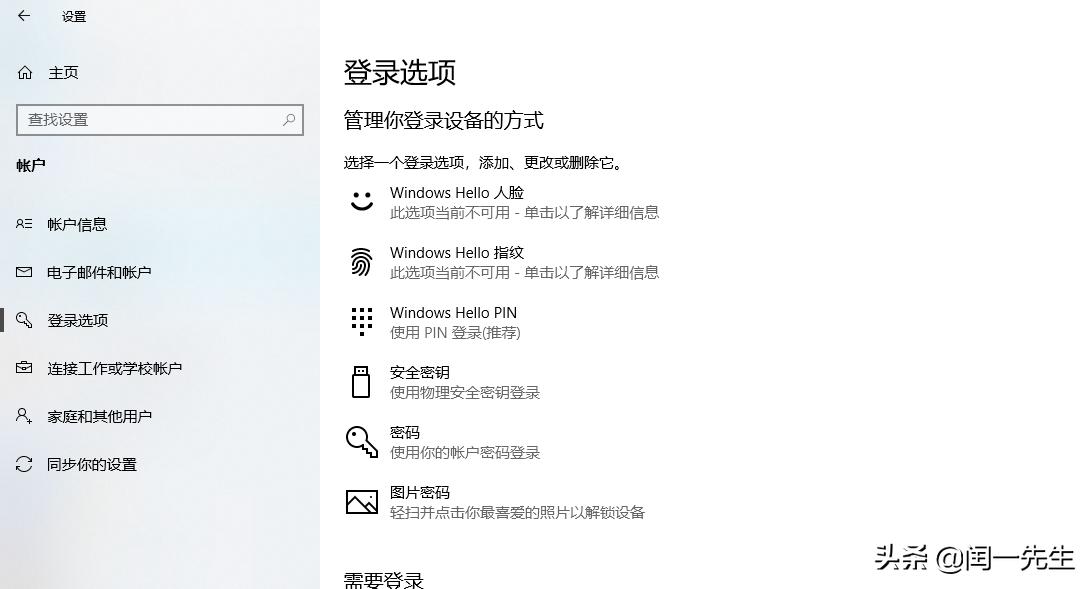Open the 帐户信息 sidebar page
The width and height of the screenshot is (1092, 589).
pyautogui.click(x=80, y=224)
